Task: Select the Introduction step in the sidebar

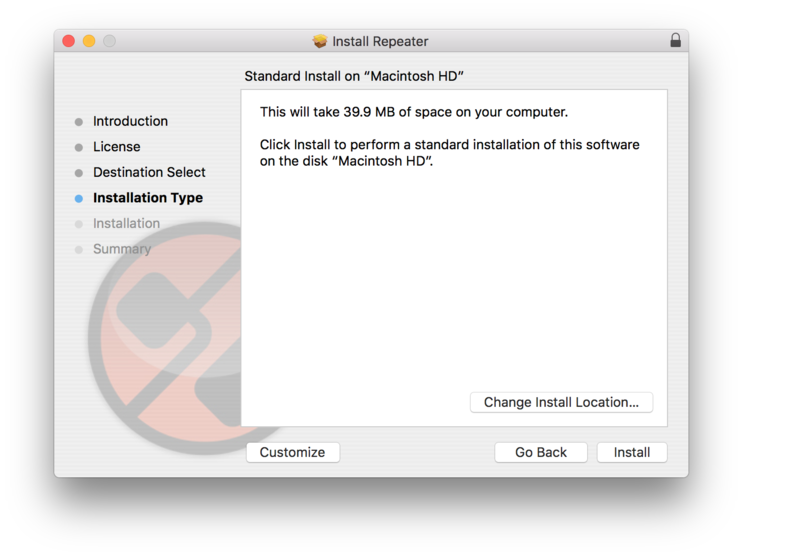Action: point(130,121)
